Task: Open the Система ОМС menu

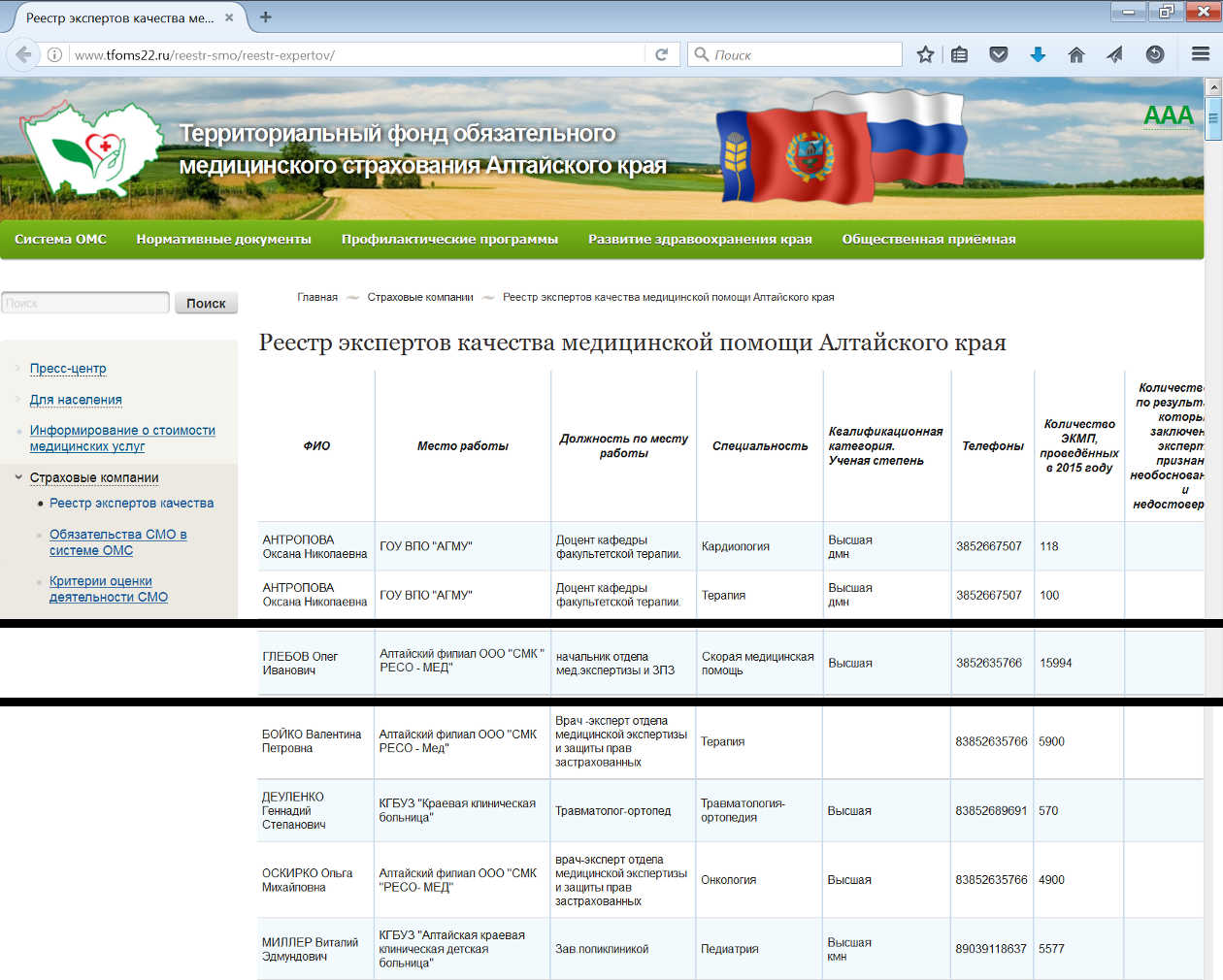Action: click(60, 240)
